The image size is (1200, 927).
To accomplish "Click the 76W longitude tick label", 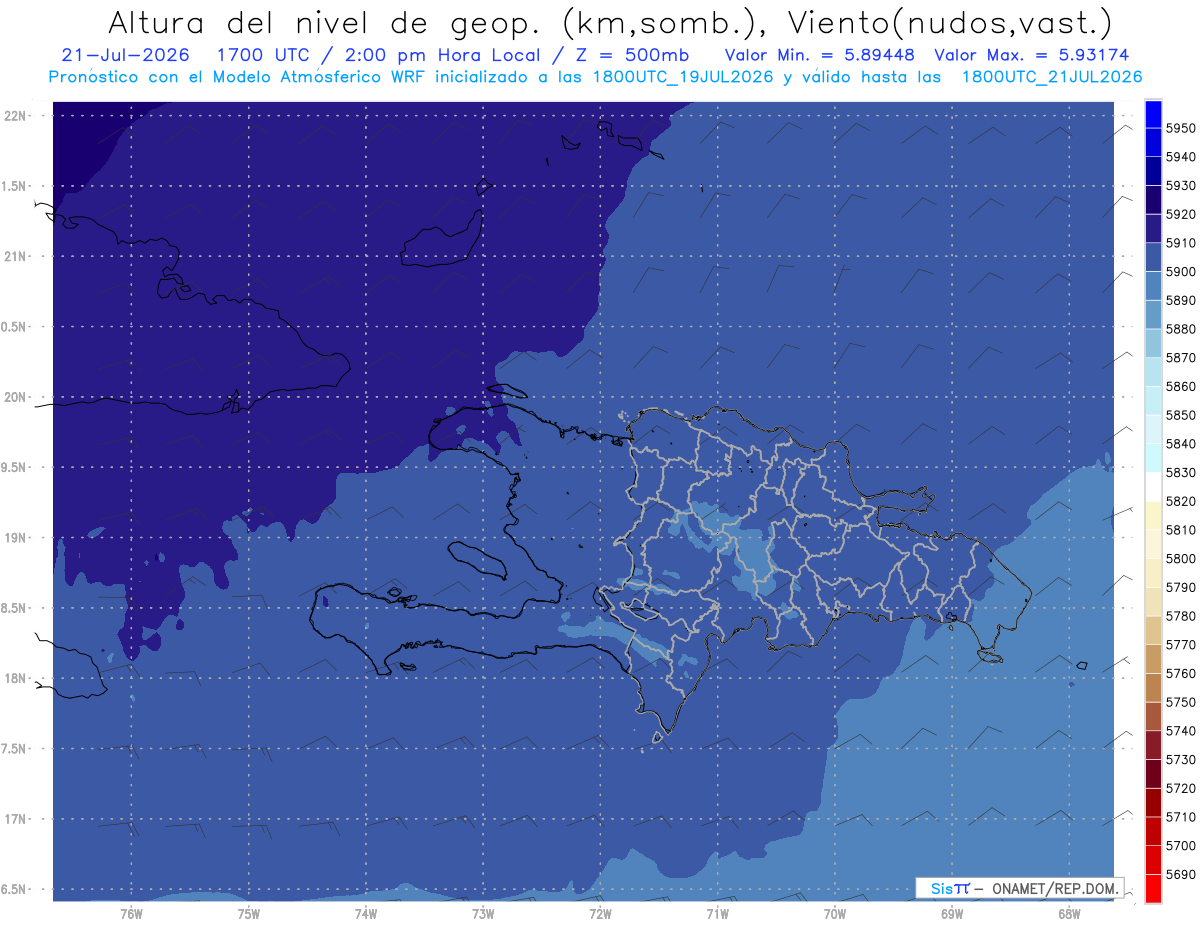I will (x=131, y=913).
